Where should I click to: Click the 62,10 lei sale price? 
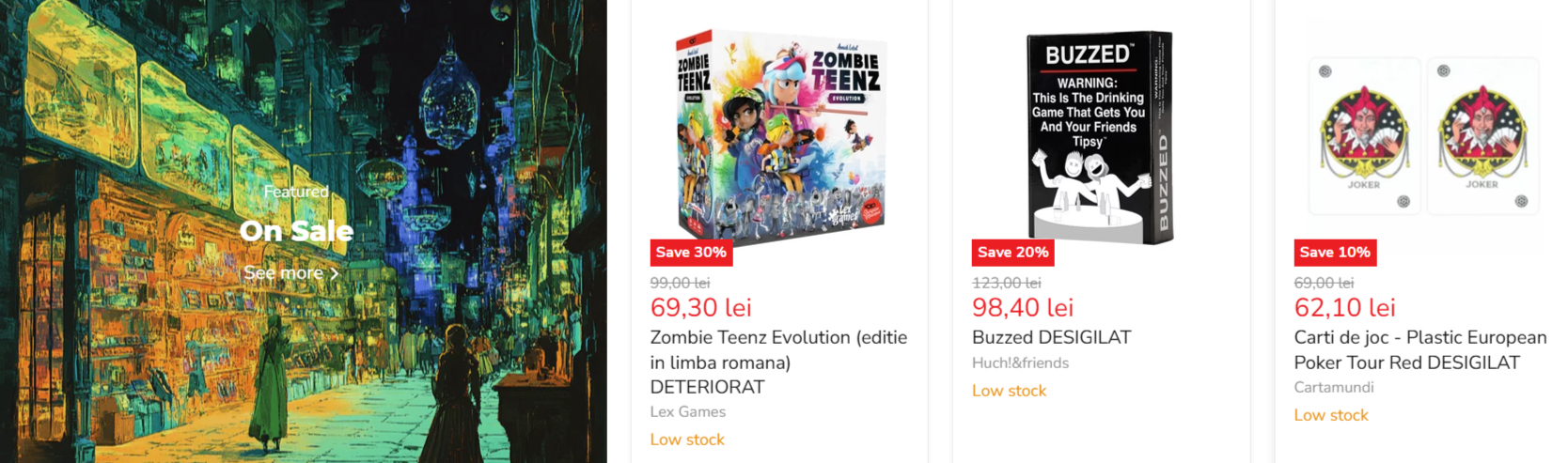click(x=1344, y=307)
